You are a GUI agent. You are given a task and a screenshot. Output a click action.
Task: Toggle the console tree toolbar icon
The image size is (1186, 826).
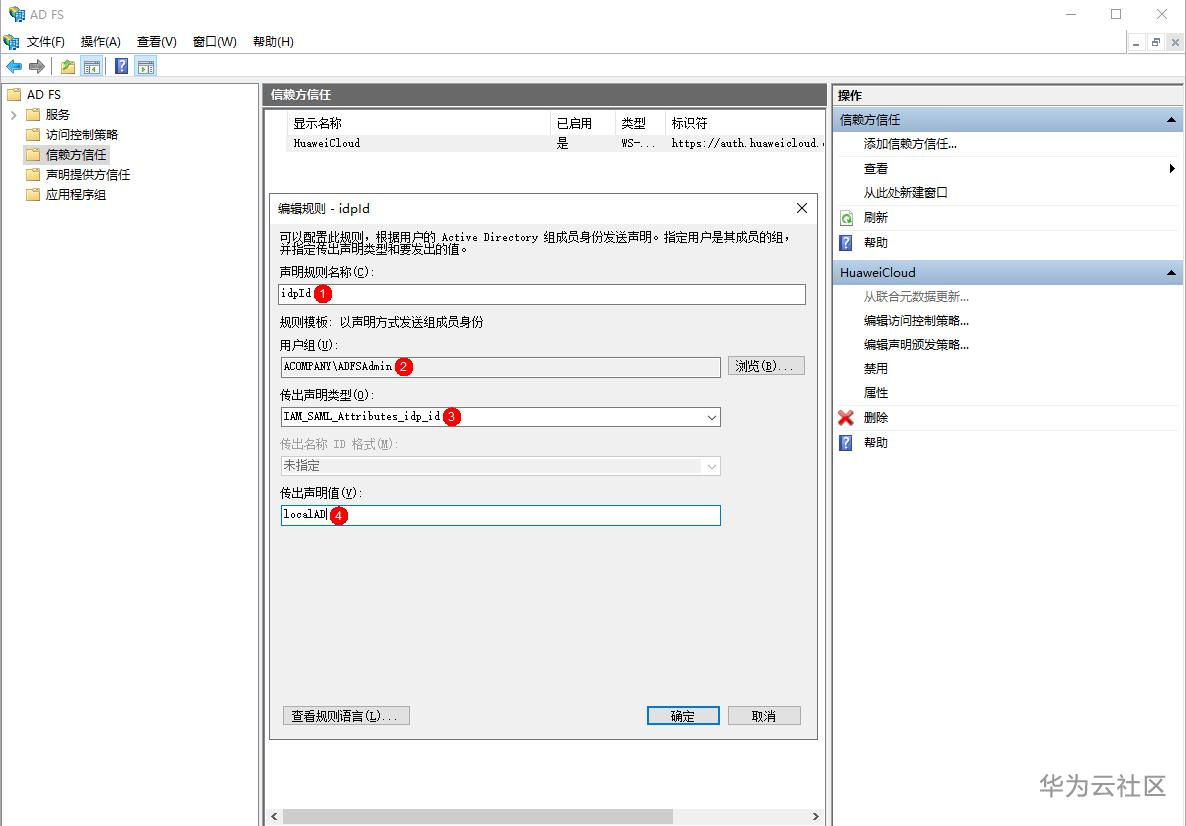click(92, 67)
